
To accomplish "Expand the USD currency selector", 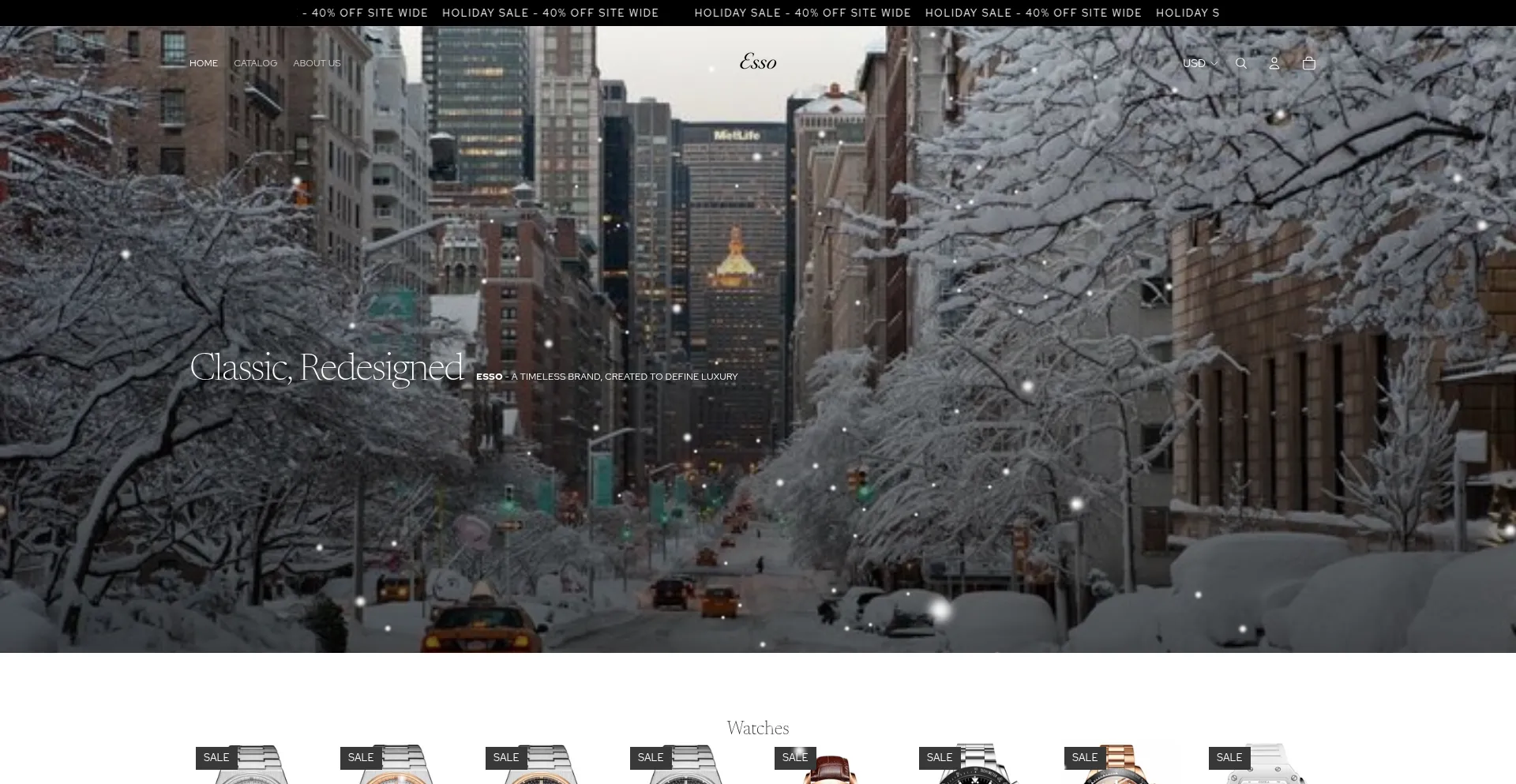I will coord(1200,63).
